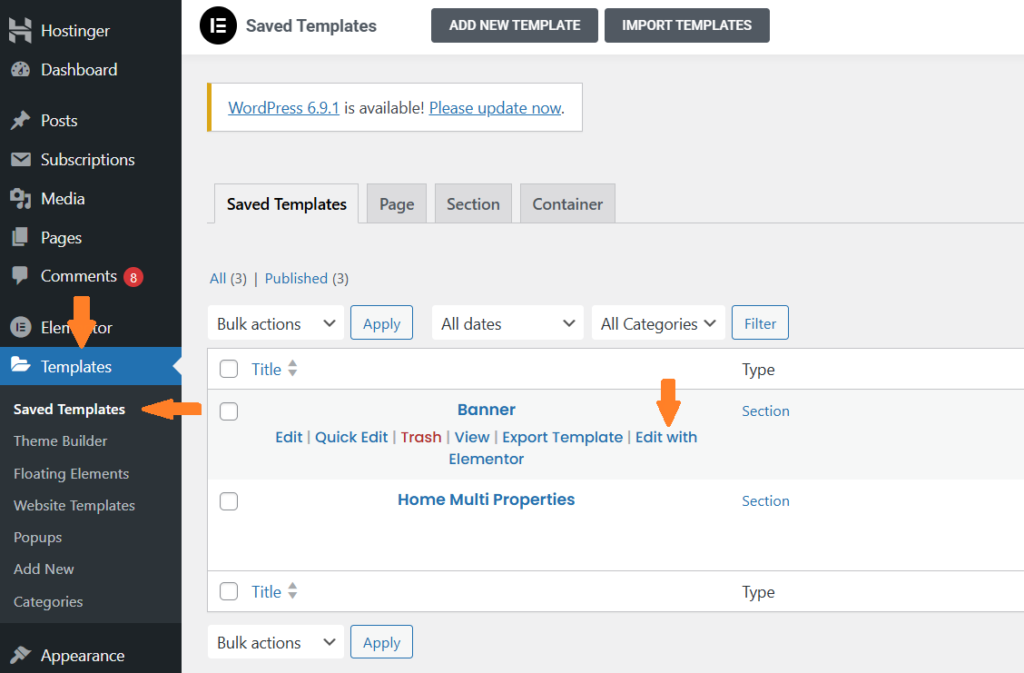Screen dimensions: 1024x673
Task: Click the Dashboard gauge icon
Action: [20, 70]
